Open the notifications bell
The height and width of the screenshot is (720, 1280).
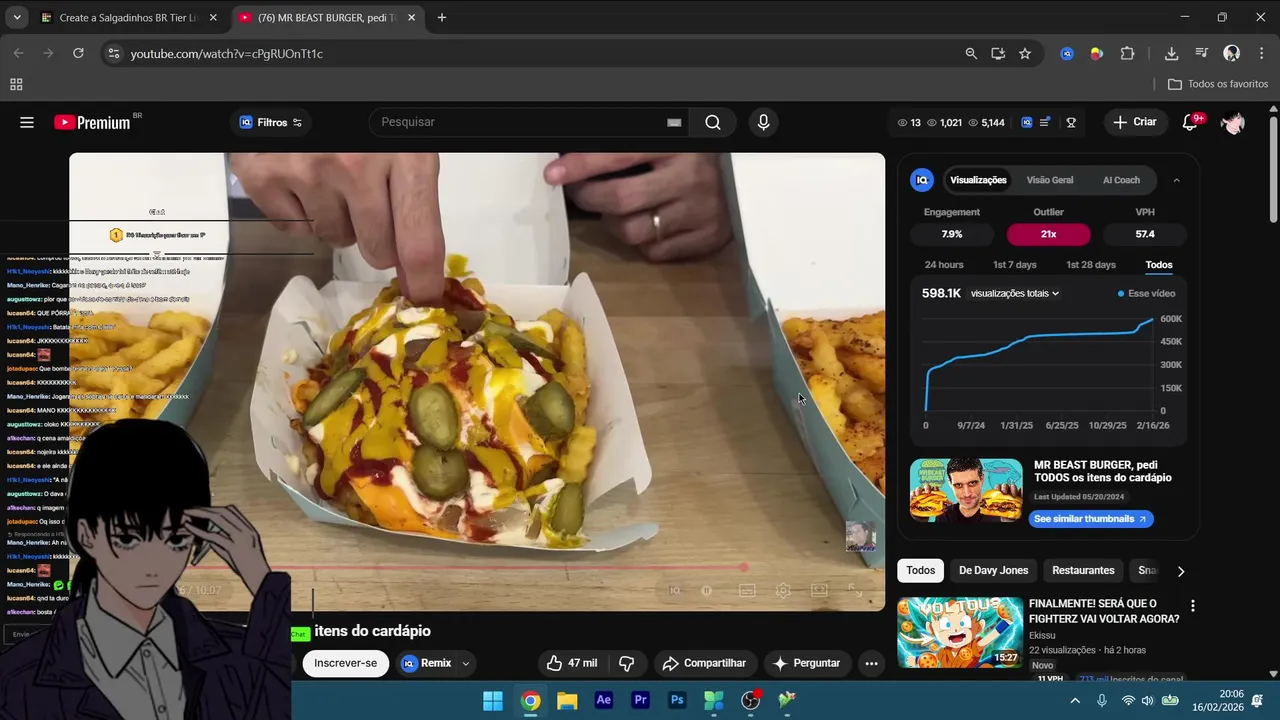tap(1190, 122)
